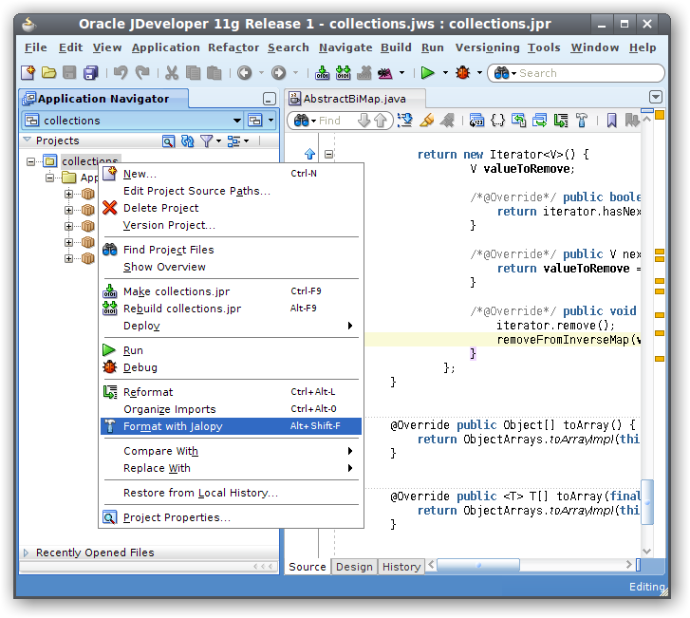Click the Jalopy hammer icon in editor toolbar
The height and width of the screenshot is (618, 690).
click(x=582, y=120)
